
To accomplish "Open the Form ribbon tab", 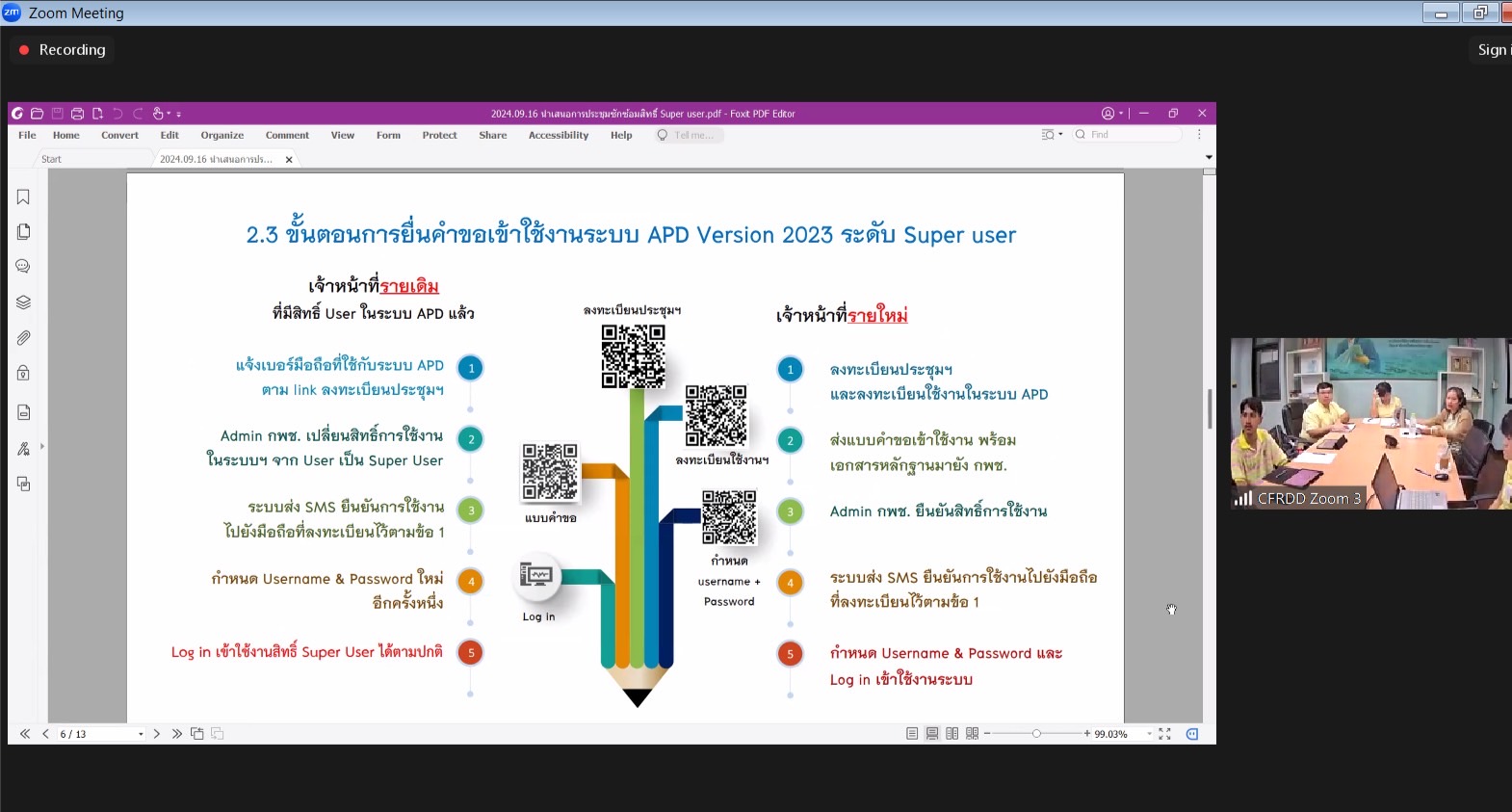I will pyautogui.click(x=388, y=136).
